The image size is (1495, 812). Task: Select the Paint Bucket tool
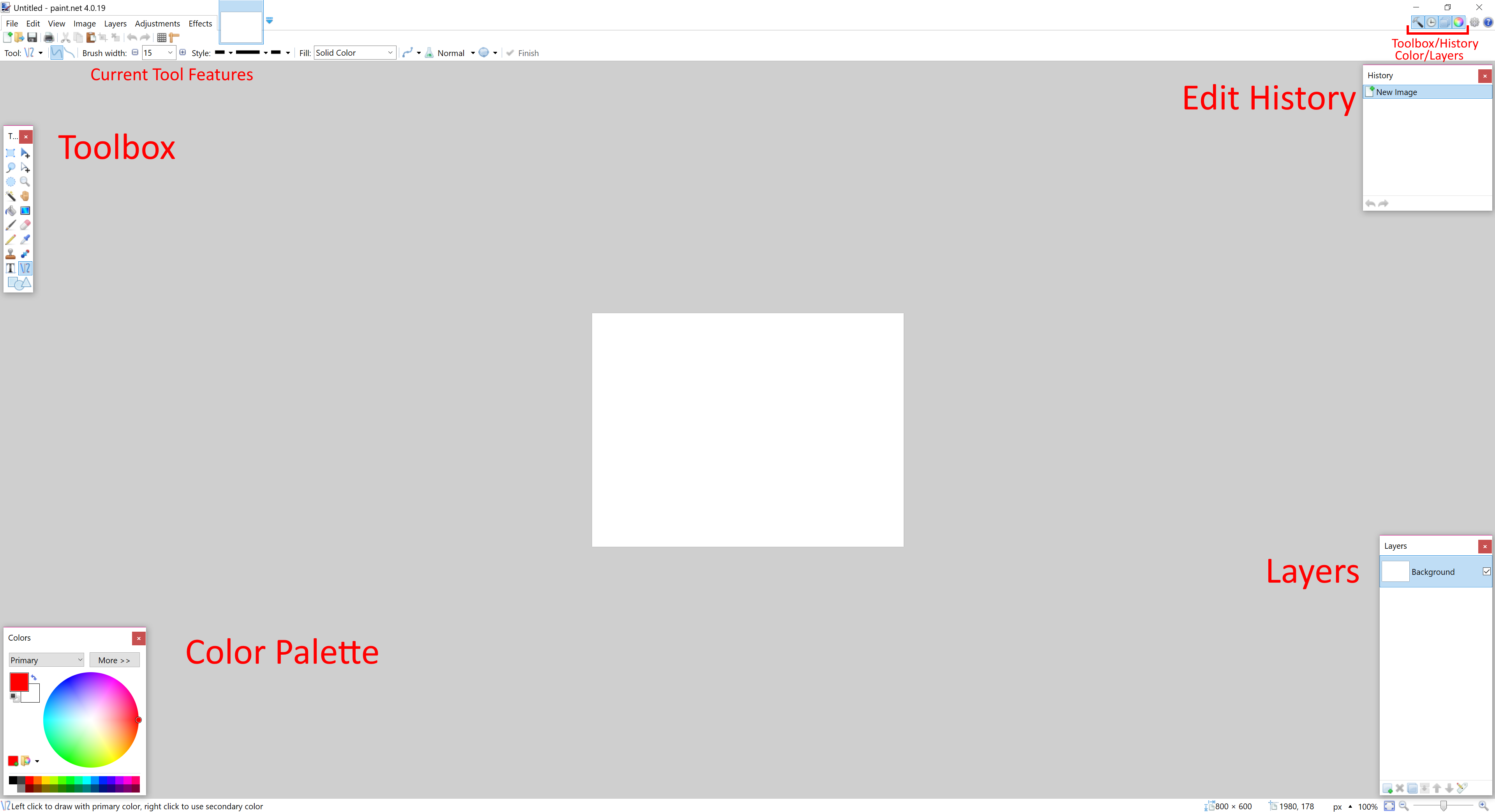tap(11, 211)
